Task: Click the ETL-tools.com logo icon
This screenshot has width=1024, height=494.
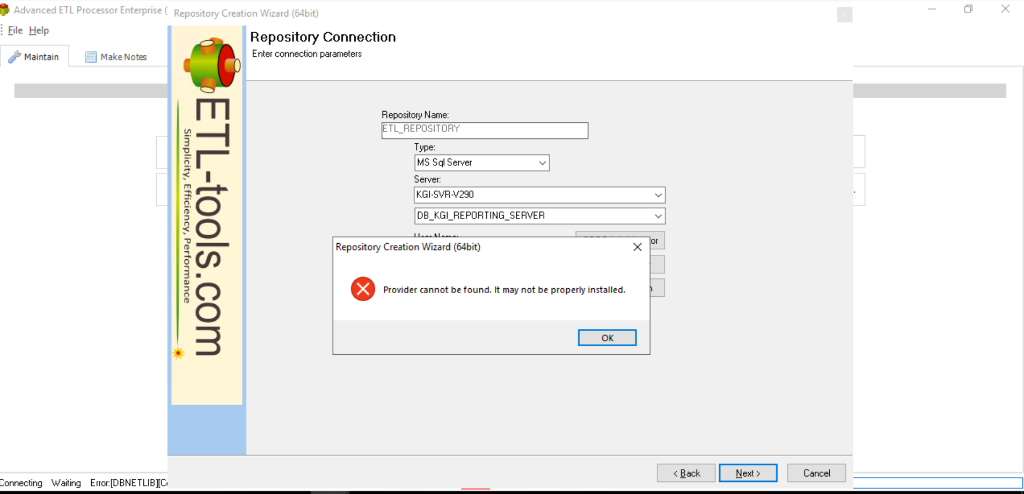Action: pos(212,64)
